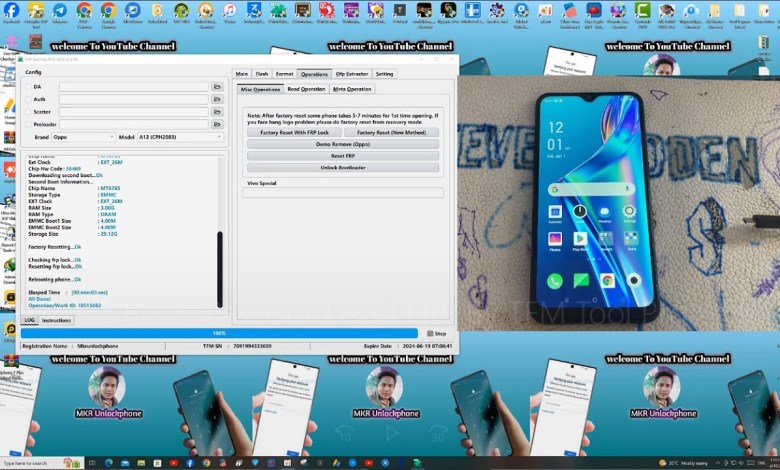Click Chrome icon in the taskbar

pos(206,463)
